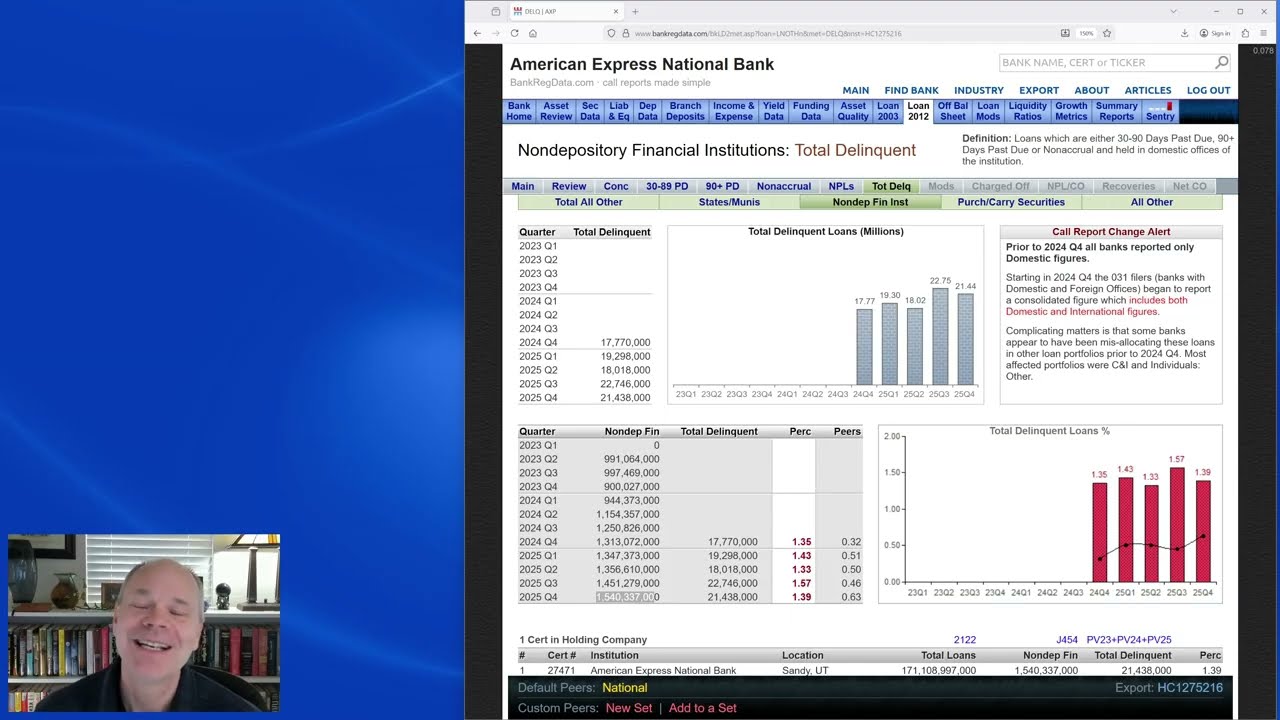Click the magnifier search icon in bank search

(x=1221, y=63)
